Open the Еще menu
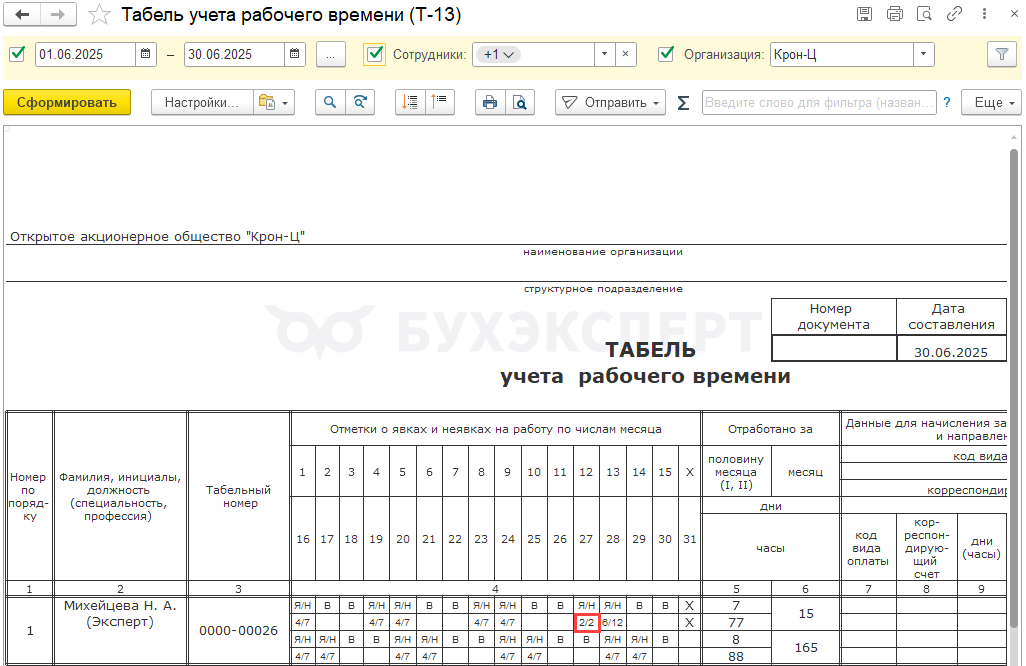This screenshot has height=666, width=1026. (991, 103)
